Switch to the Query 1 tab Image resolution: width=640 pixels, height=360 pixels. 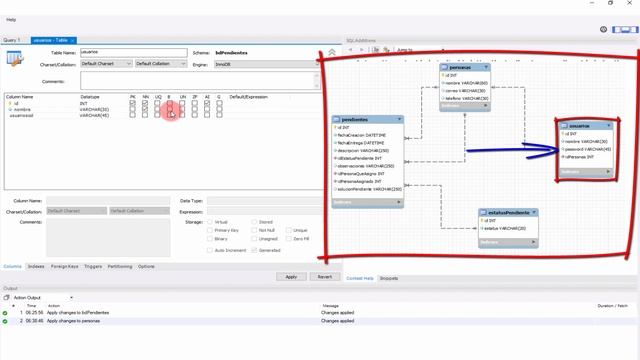coord(11,40)
